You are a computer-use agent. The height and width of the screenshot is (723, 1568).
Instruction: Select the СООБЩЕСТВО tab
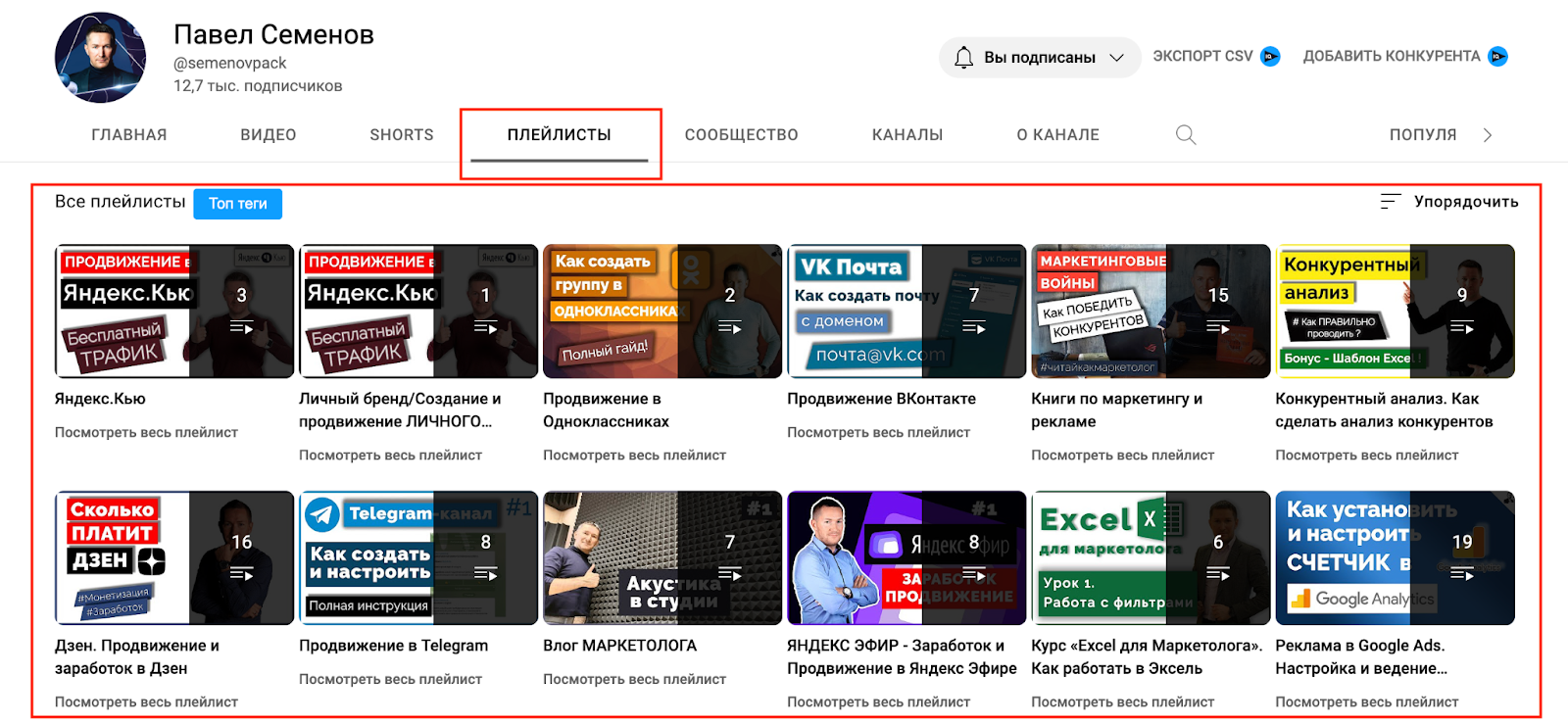[x=741, y=135]
